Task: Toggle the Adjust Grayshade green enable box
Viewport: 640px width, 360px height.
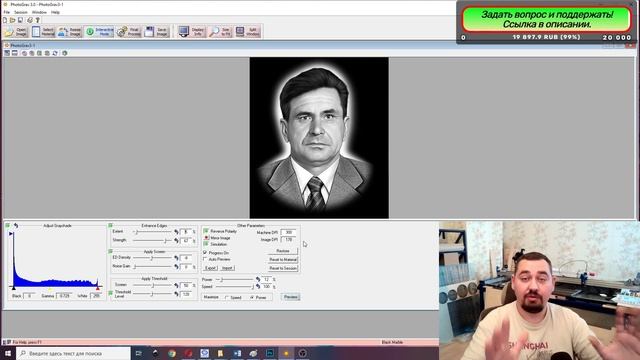Action: click(x=7, y=225)
